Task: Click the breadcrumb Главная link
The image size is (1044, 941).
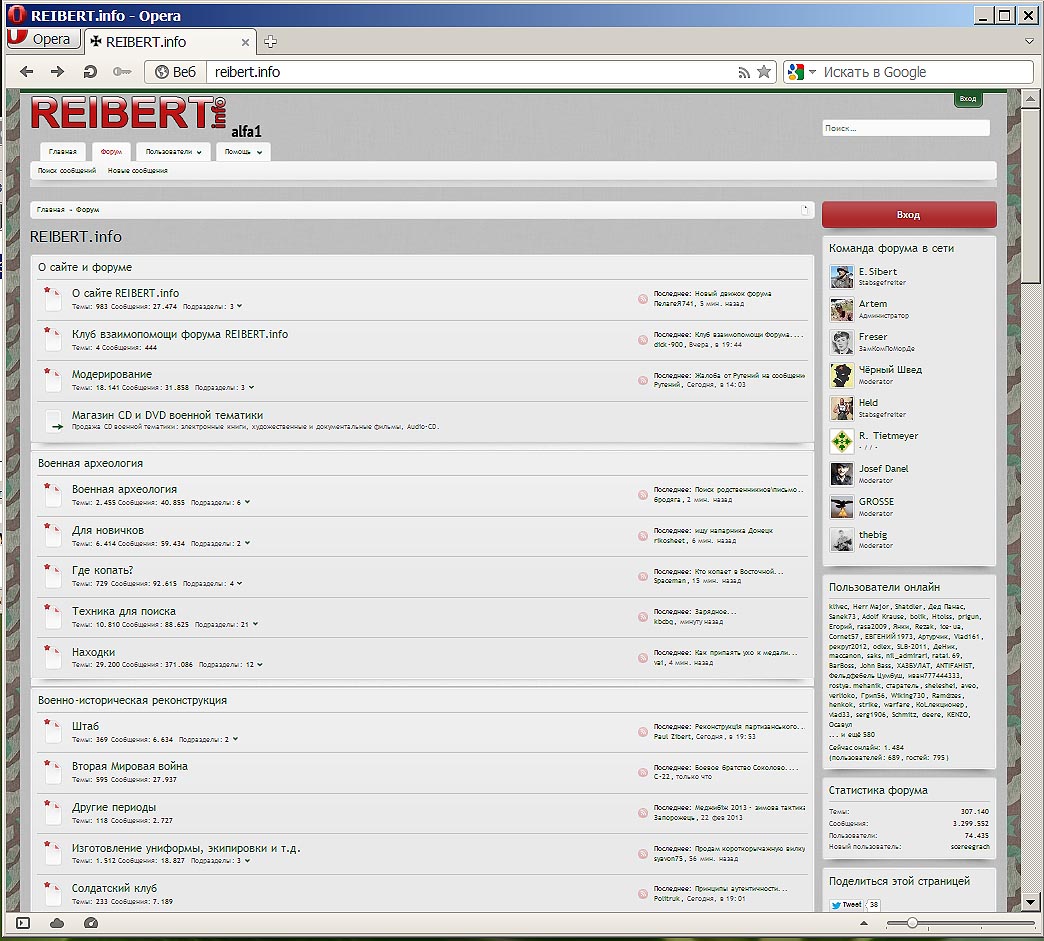Action: pos(51,210)
